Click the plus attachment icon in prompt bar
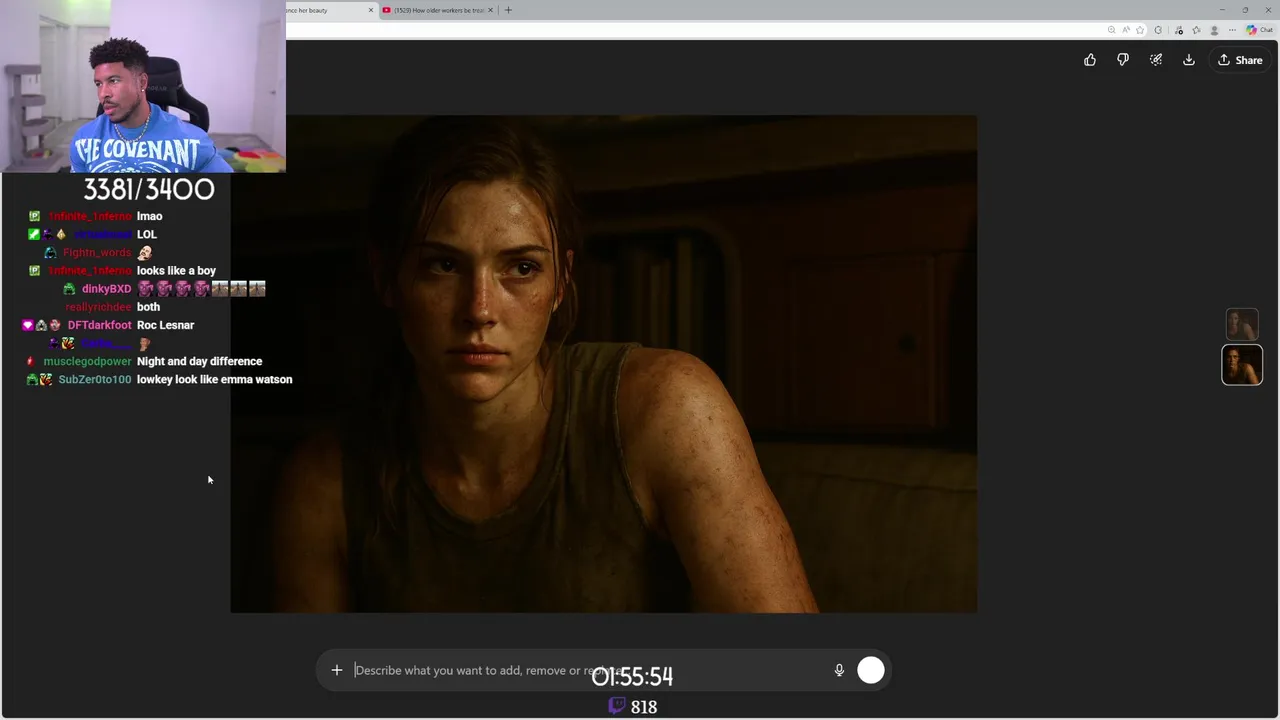The width and height of the screenshot is (1280, 720). (337, 670)
